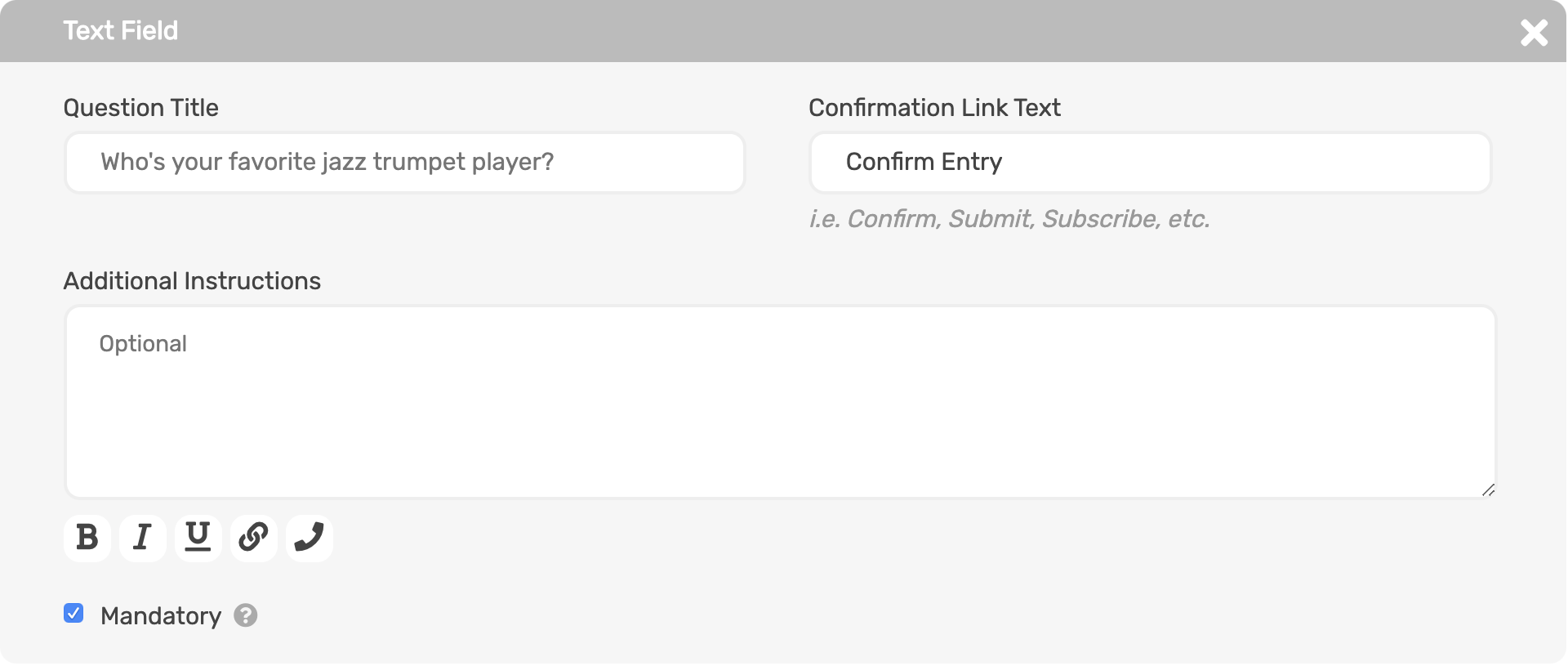Select the jazz trumpet question text
This screenshot has width=1568, height=666.
tap(327, 162)
